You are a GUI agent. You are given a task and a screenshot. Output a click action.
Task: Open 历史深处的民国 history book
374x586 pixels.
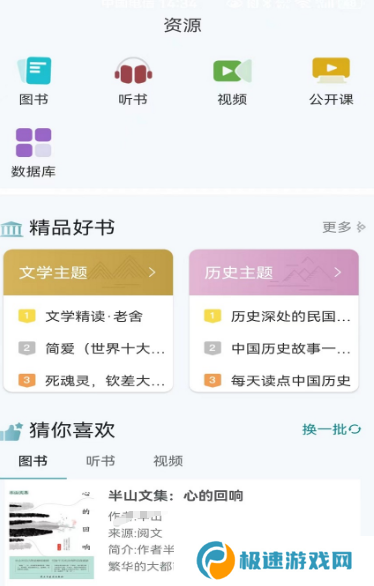[291, 317]
